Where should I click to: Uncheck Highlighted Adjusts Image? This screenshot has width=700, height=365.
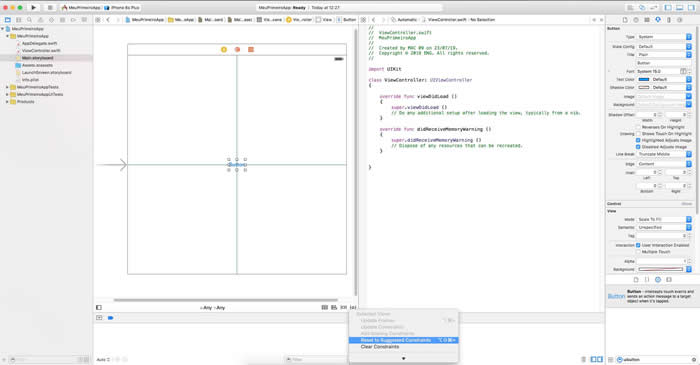pos(638,140)
